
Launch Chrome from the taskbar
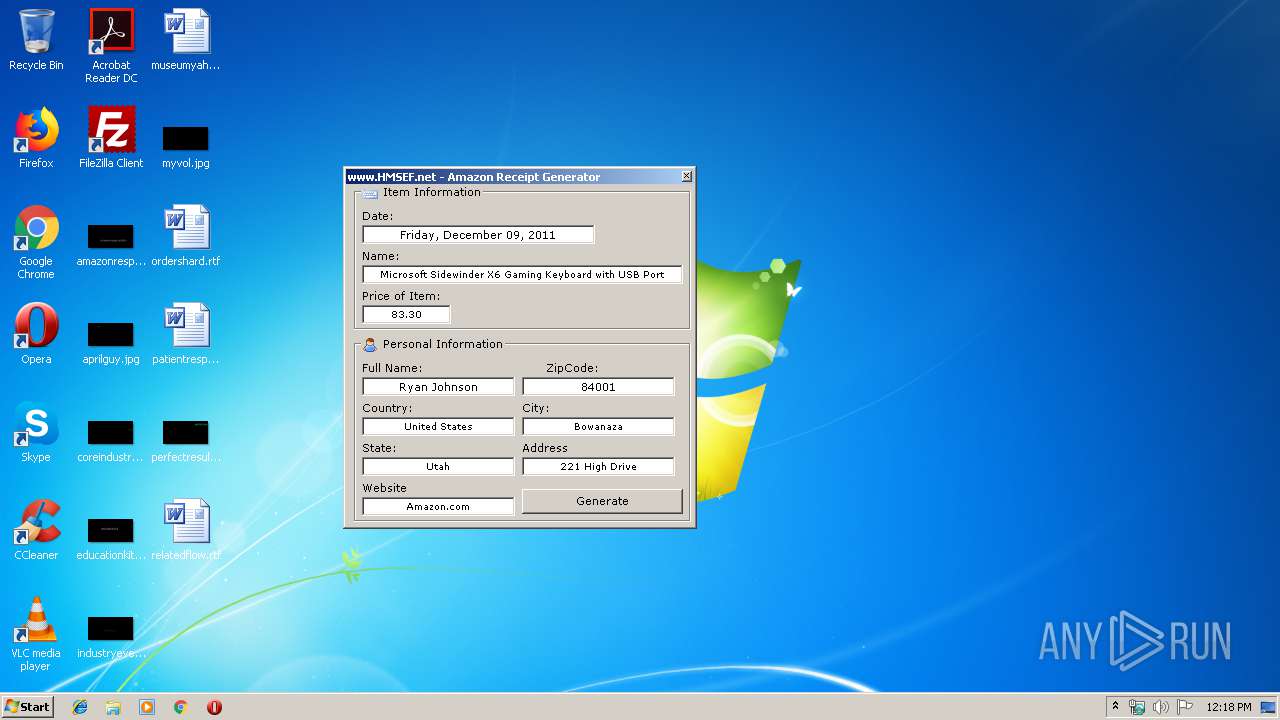180,707
